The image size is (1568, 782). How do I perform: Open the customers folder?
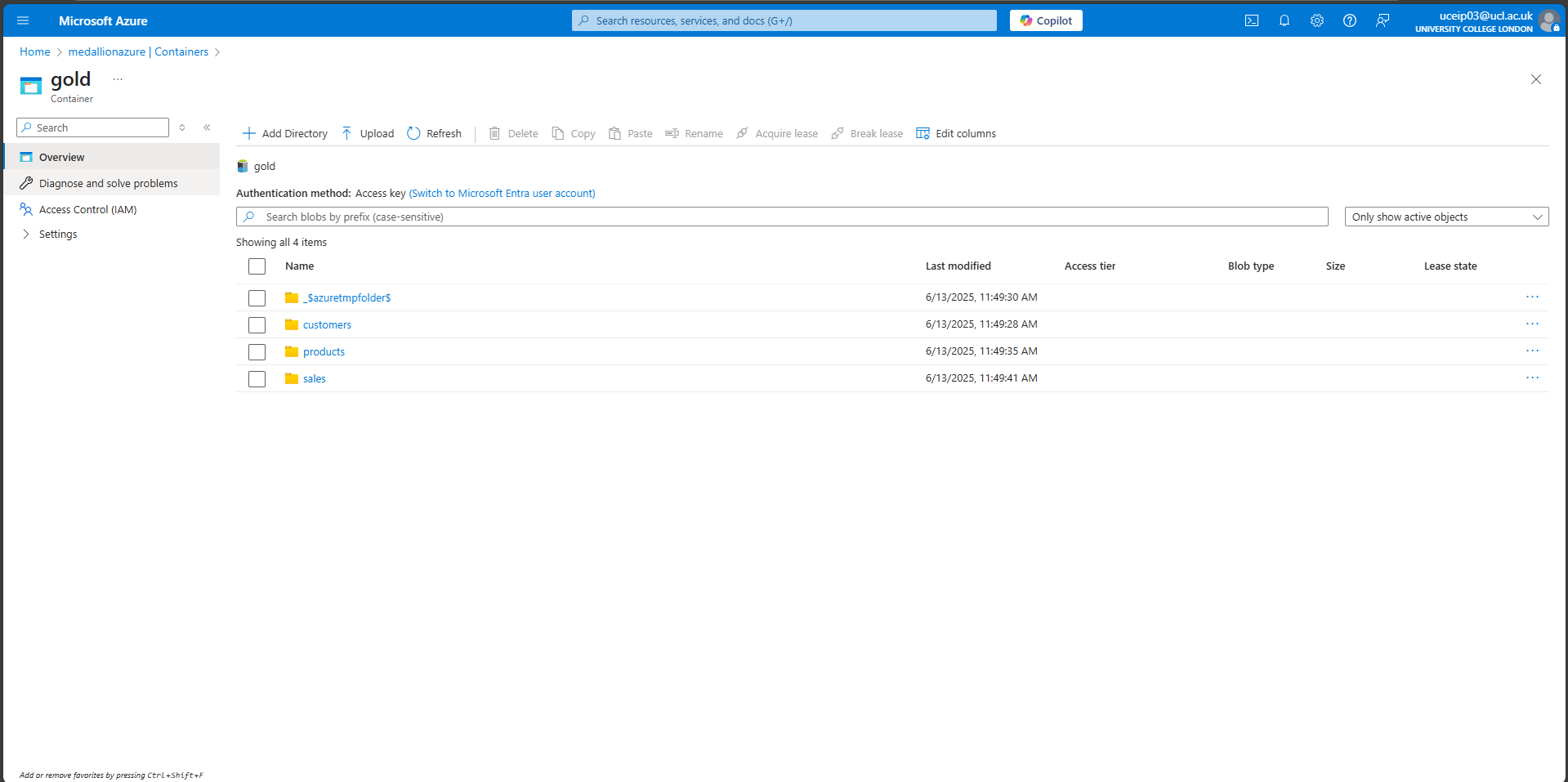pos(327,324)
